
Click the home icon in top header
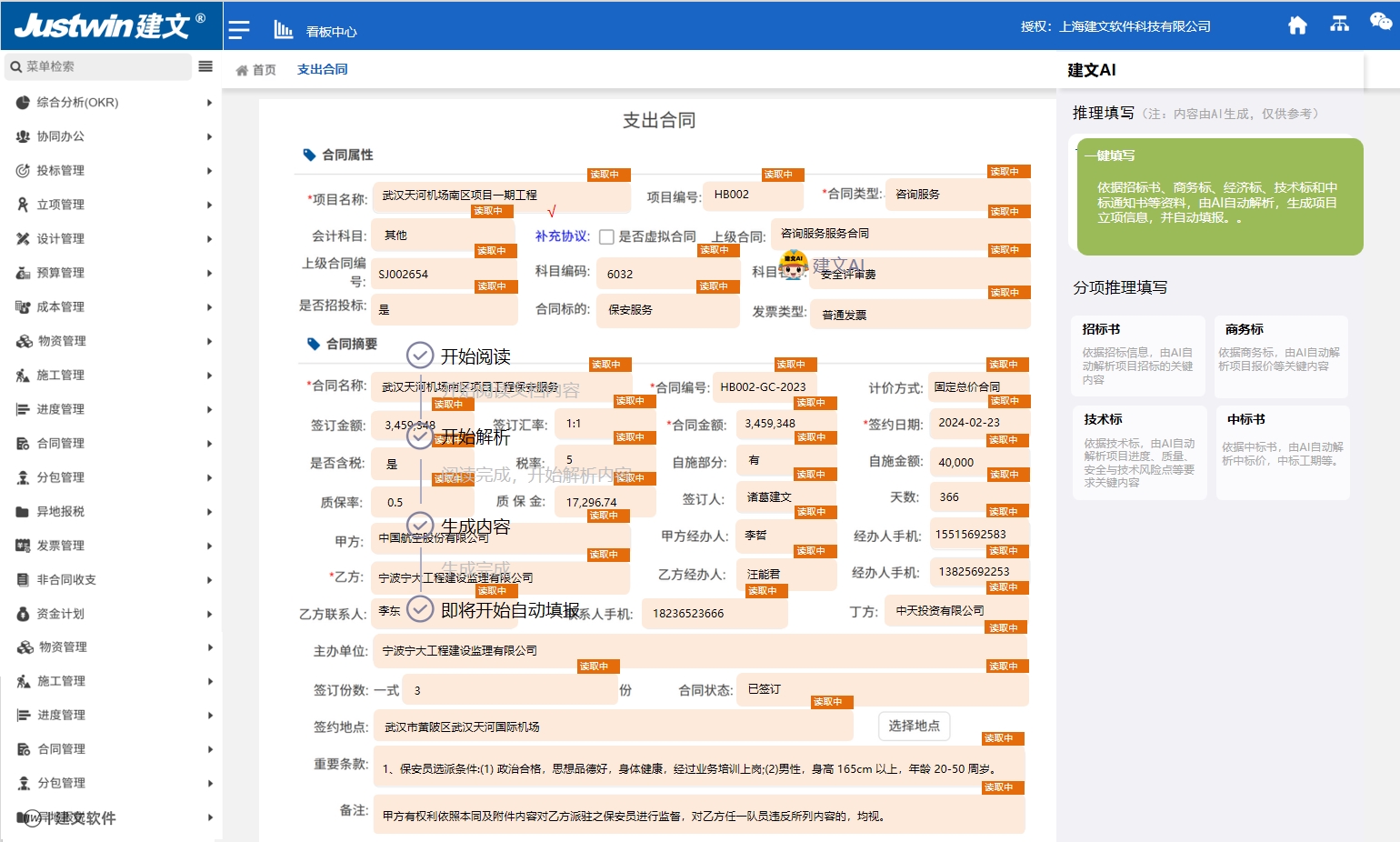coord(1297,25)
